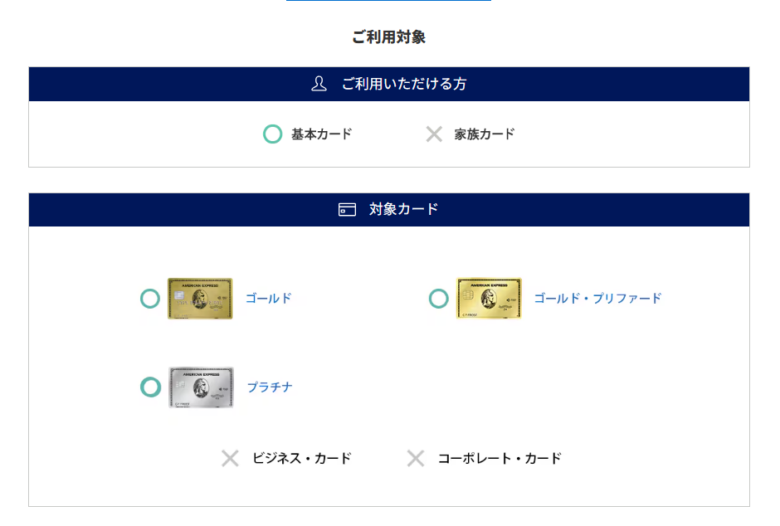This screenshot has width=780, height=526.
Task: Open the ゴールド・プリファード link
Action: (x=597, y=299)
